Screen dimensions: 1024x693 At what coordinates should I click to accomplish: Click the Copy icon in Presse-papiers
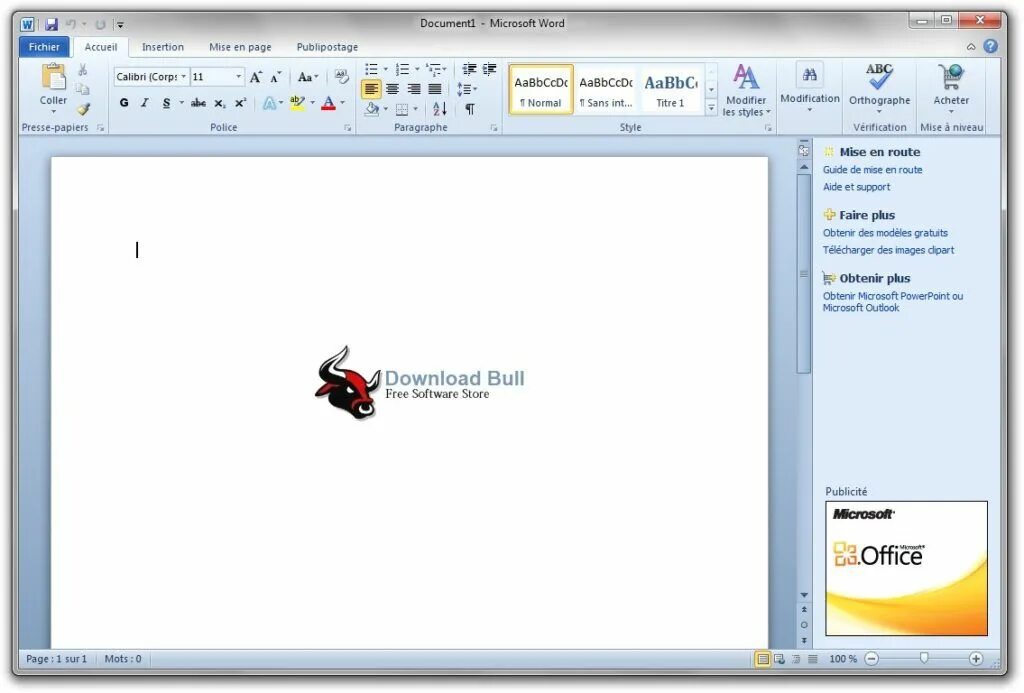click(82, 89)
